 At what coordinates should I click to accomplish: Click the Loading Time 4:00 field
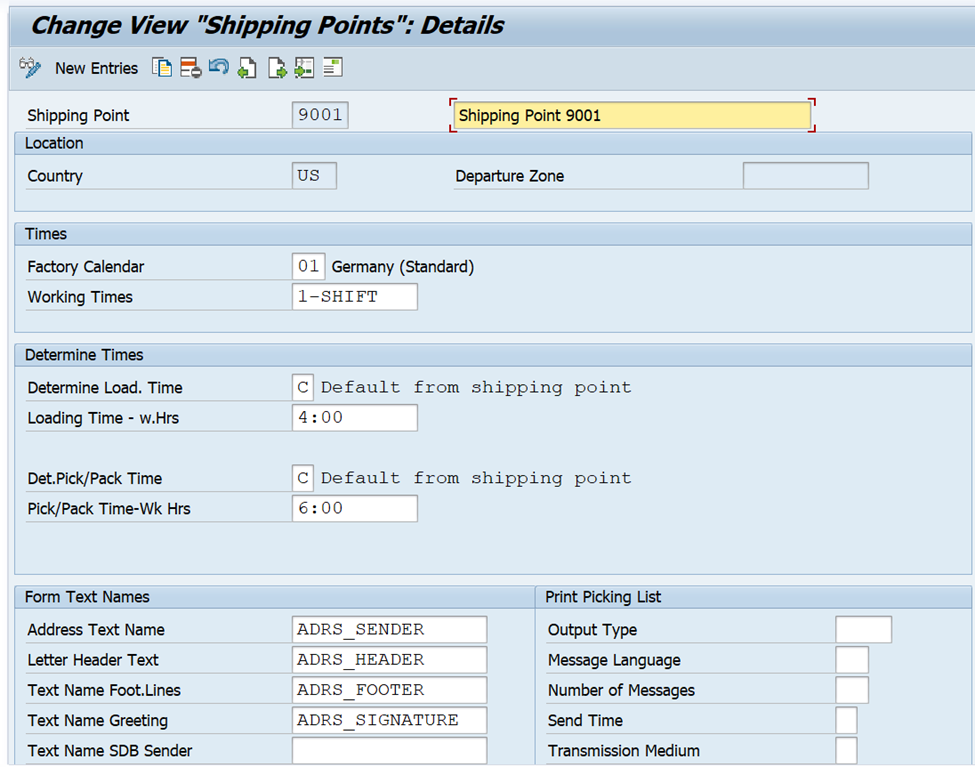354,417
